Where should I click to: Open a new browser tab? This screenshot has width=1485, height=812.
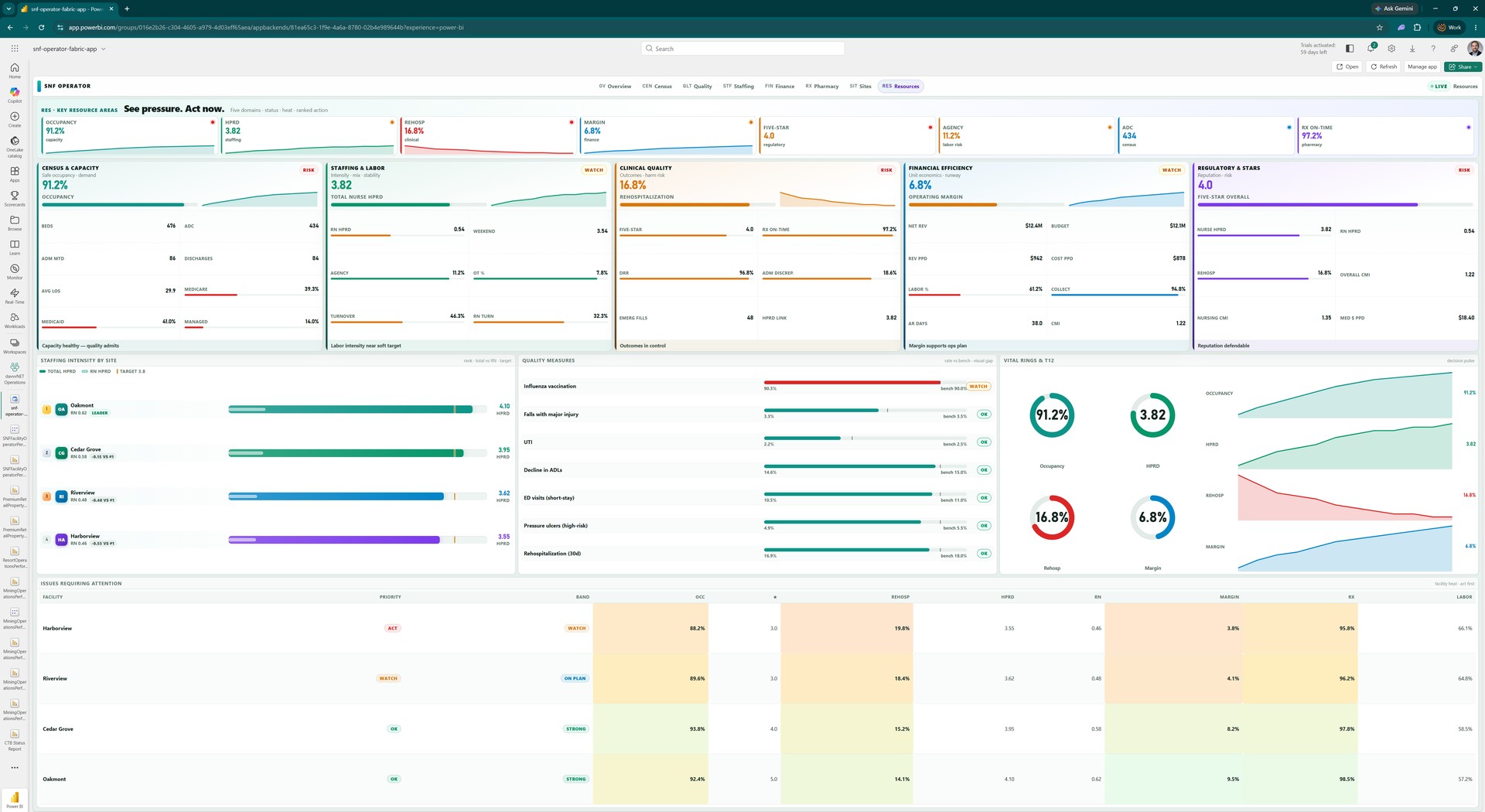(127, 9)
